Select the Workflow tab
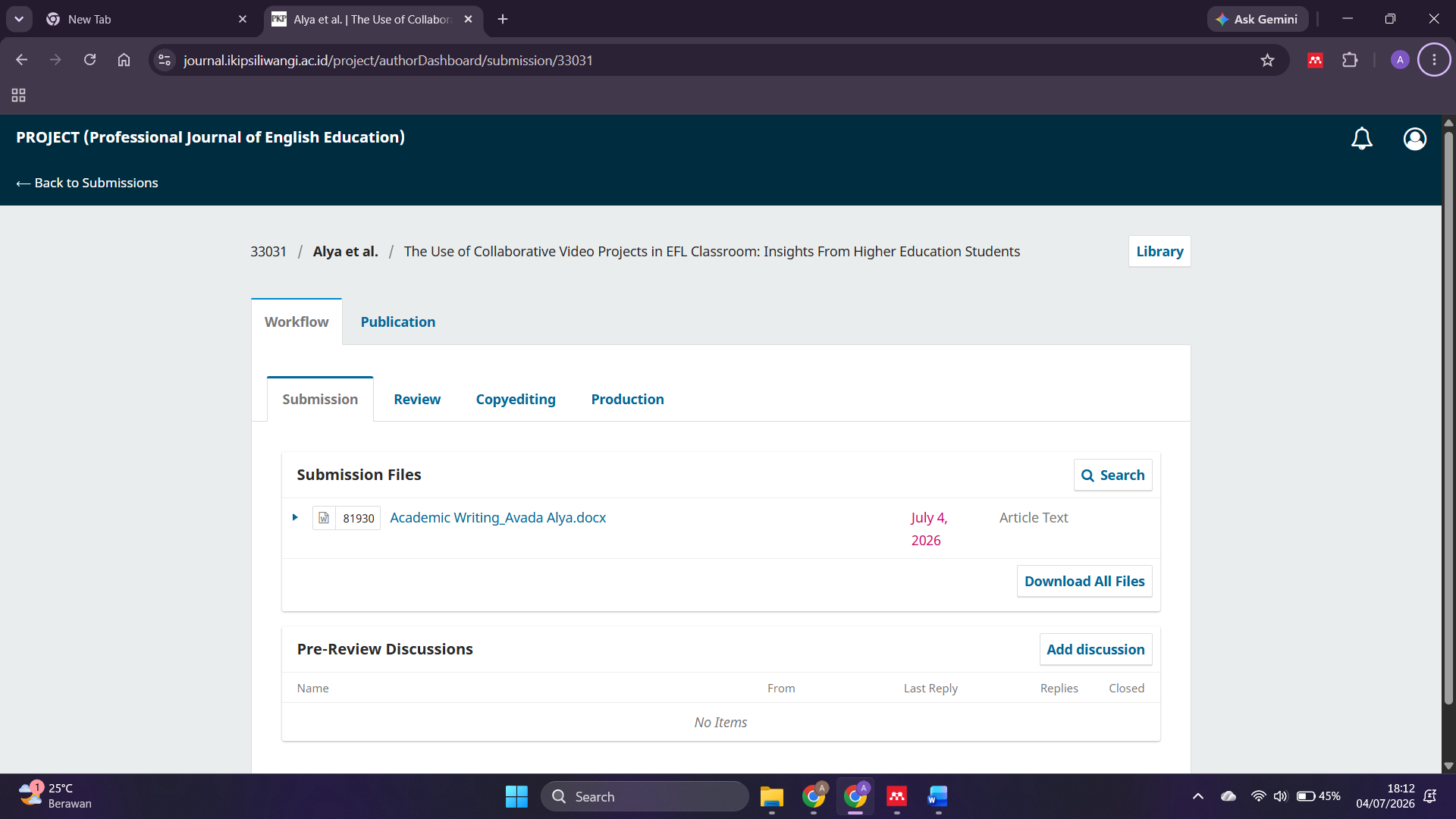This screenshot has height=819, width=1456. coord(297,322)
